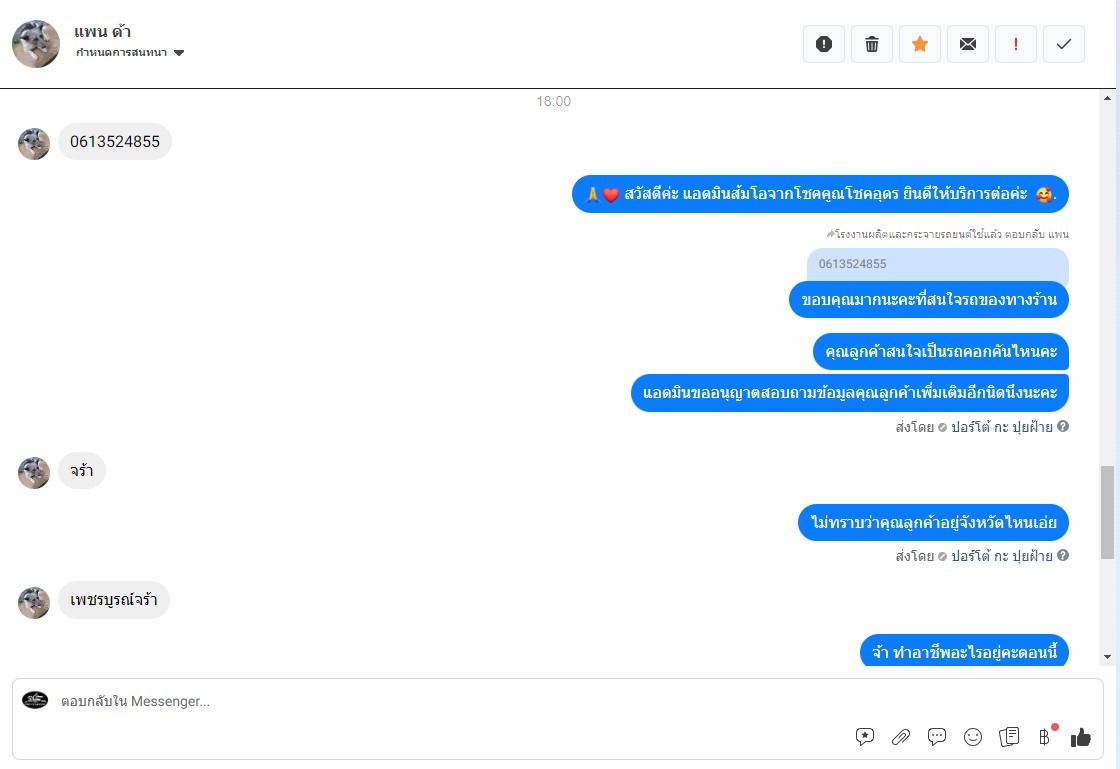The image size is (1120, 769).
Task: Open the chat bubble comment icon
Action: pos(936,737)
